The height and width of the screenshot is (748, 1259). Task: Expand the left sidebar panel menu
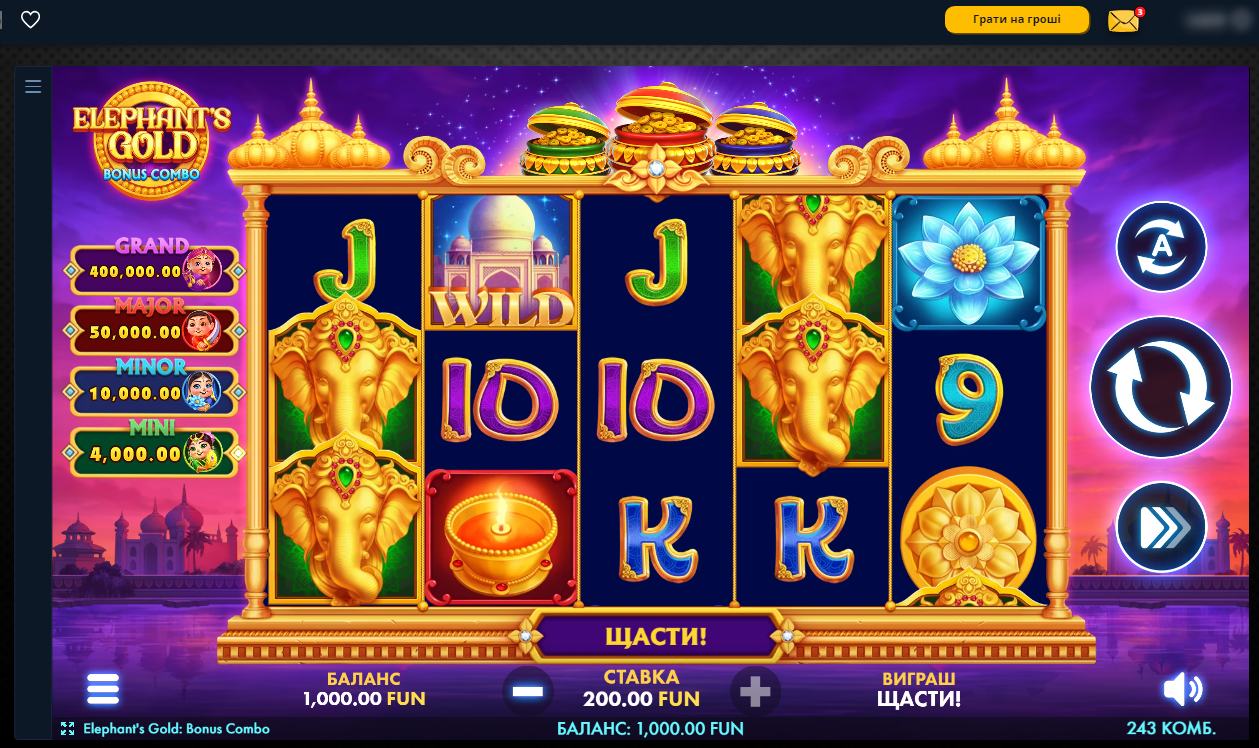click(33, 87)
